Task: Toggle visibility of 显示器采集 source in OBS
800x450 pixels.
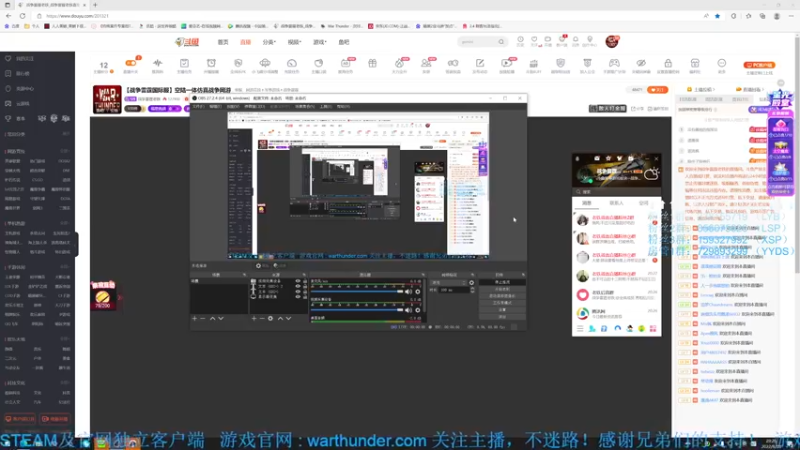Action: click(298, 296)
